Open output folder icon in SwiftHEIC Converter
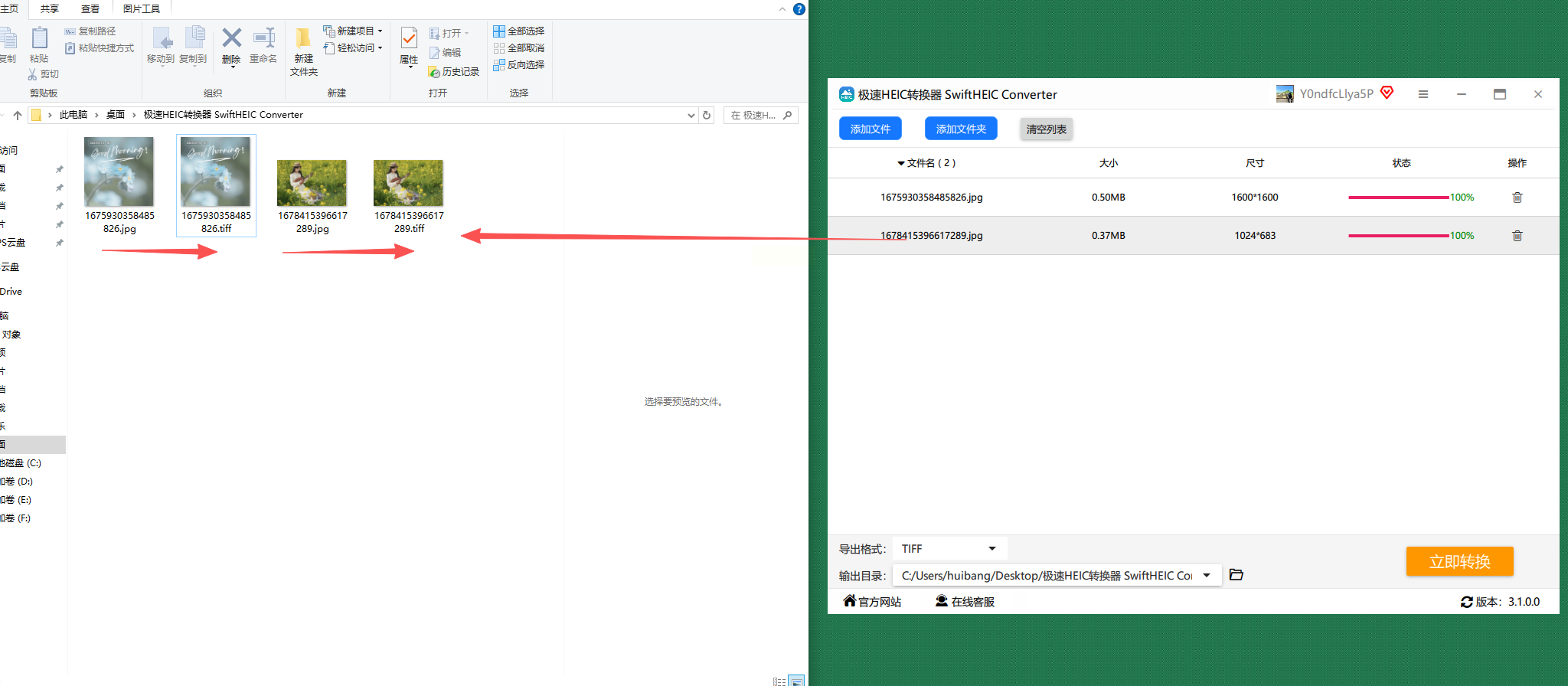This screenshot has height=686, width=1568. tap(1236, 574)
